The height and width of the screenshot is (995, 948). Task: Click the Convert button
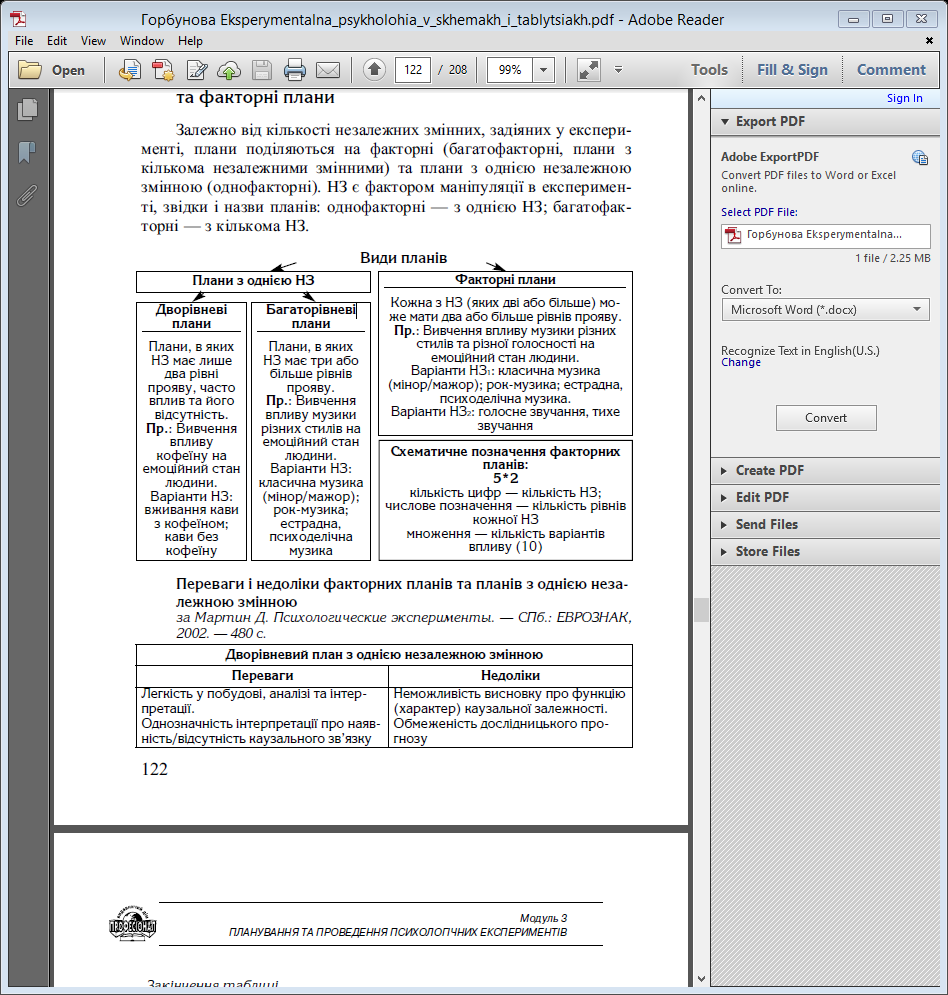826,418
